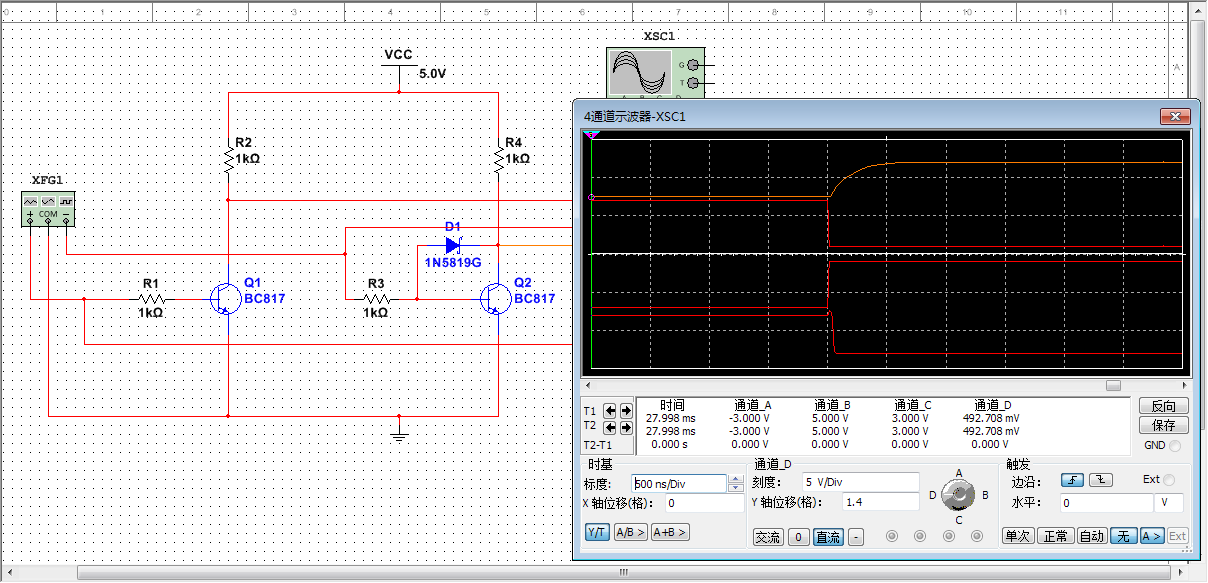This screenshot has width=1208, height=583.
Task: Open the A > trigger source menu
Action: (1152, 536)
